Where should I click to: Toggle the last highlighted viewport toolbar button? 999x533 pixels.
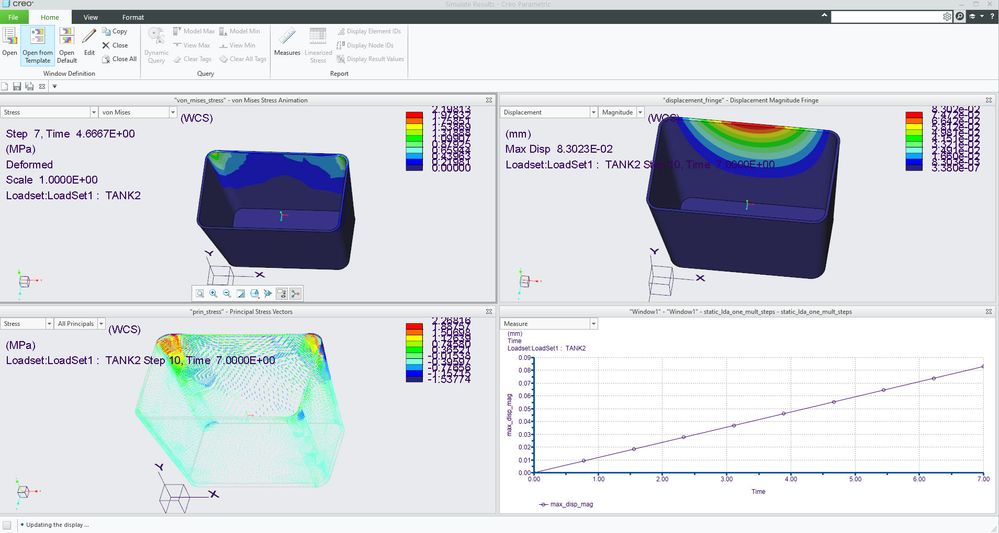pos(296,294)
